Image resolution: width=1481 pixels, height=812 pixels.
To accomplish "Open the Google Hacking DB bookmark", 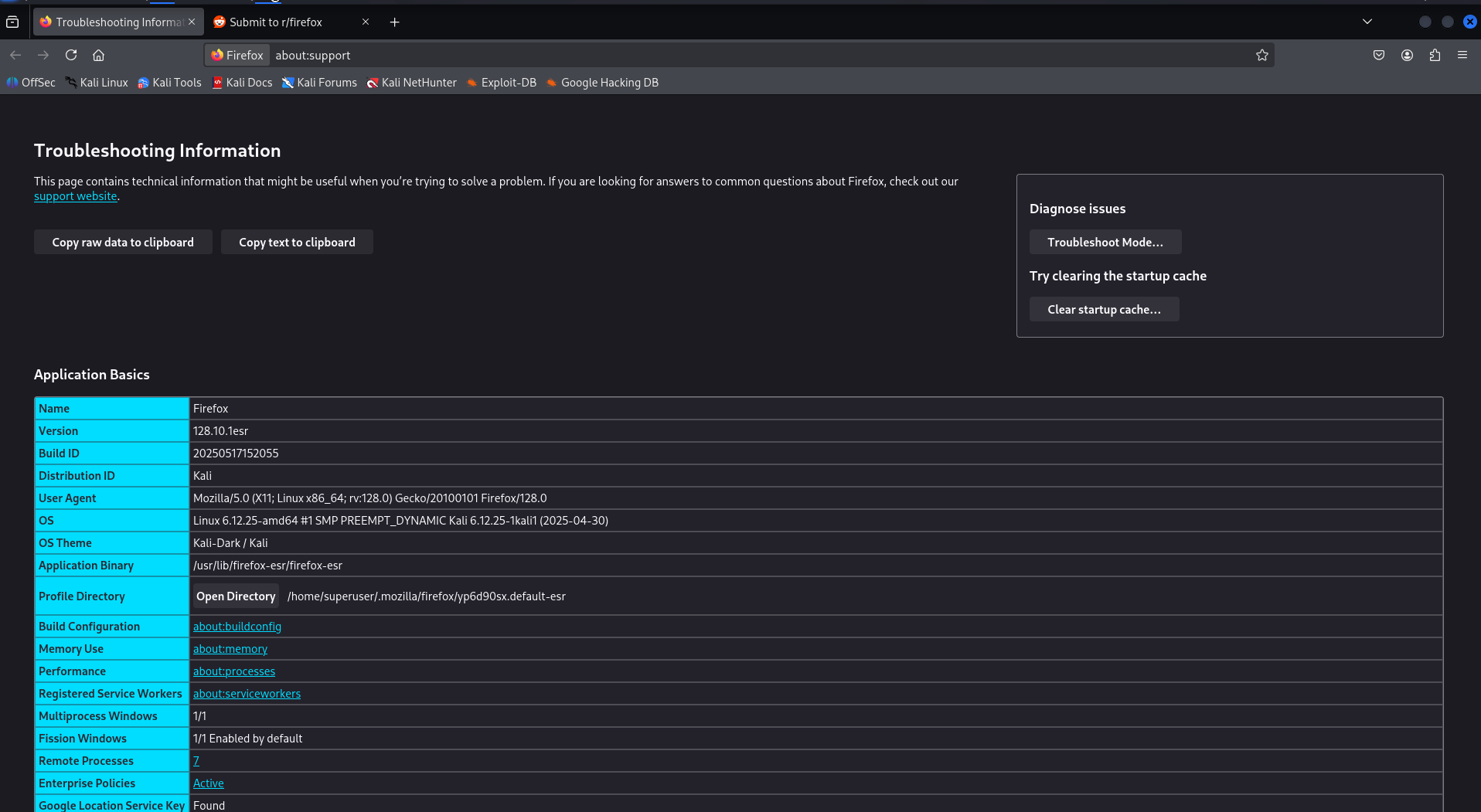I will (602, 83).
